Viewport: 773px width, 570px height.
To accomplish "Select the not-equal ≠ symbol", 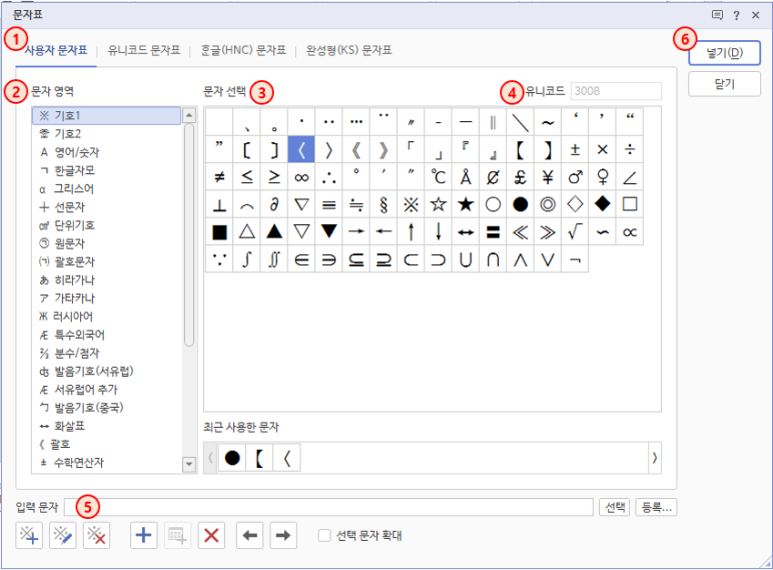I will point(219,177).
